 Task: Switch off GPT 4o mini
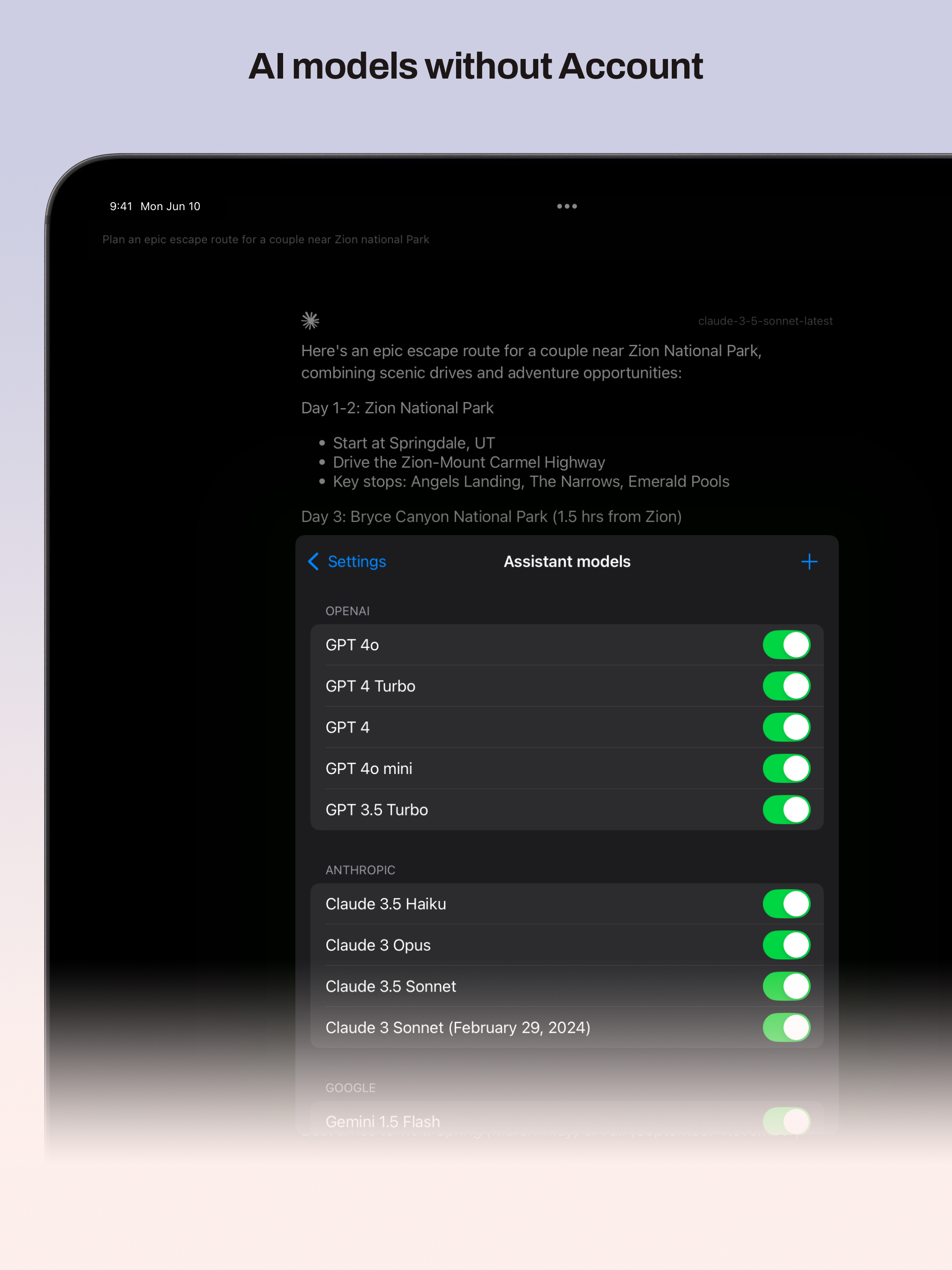click(x=786, y=768)
